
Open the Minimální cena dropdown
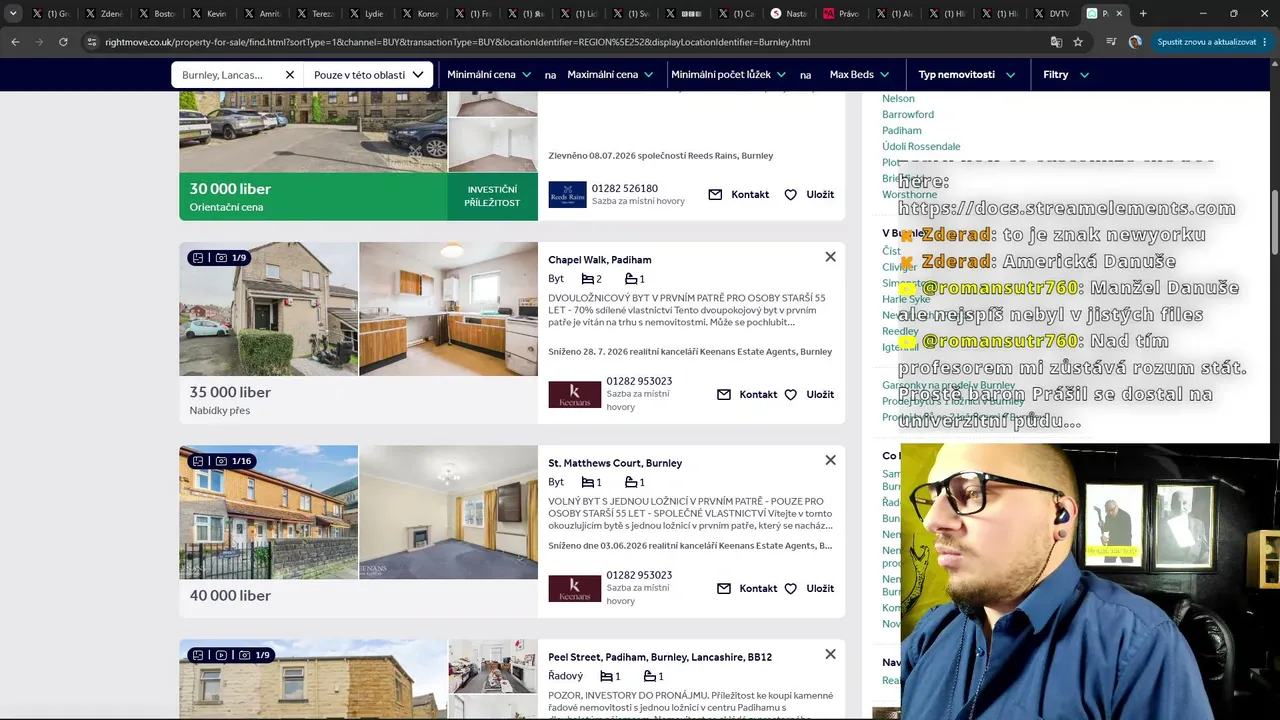coord(487,75)
